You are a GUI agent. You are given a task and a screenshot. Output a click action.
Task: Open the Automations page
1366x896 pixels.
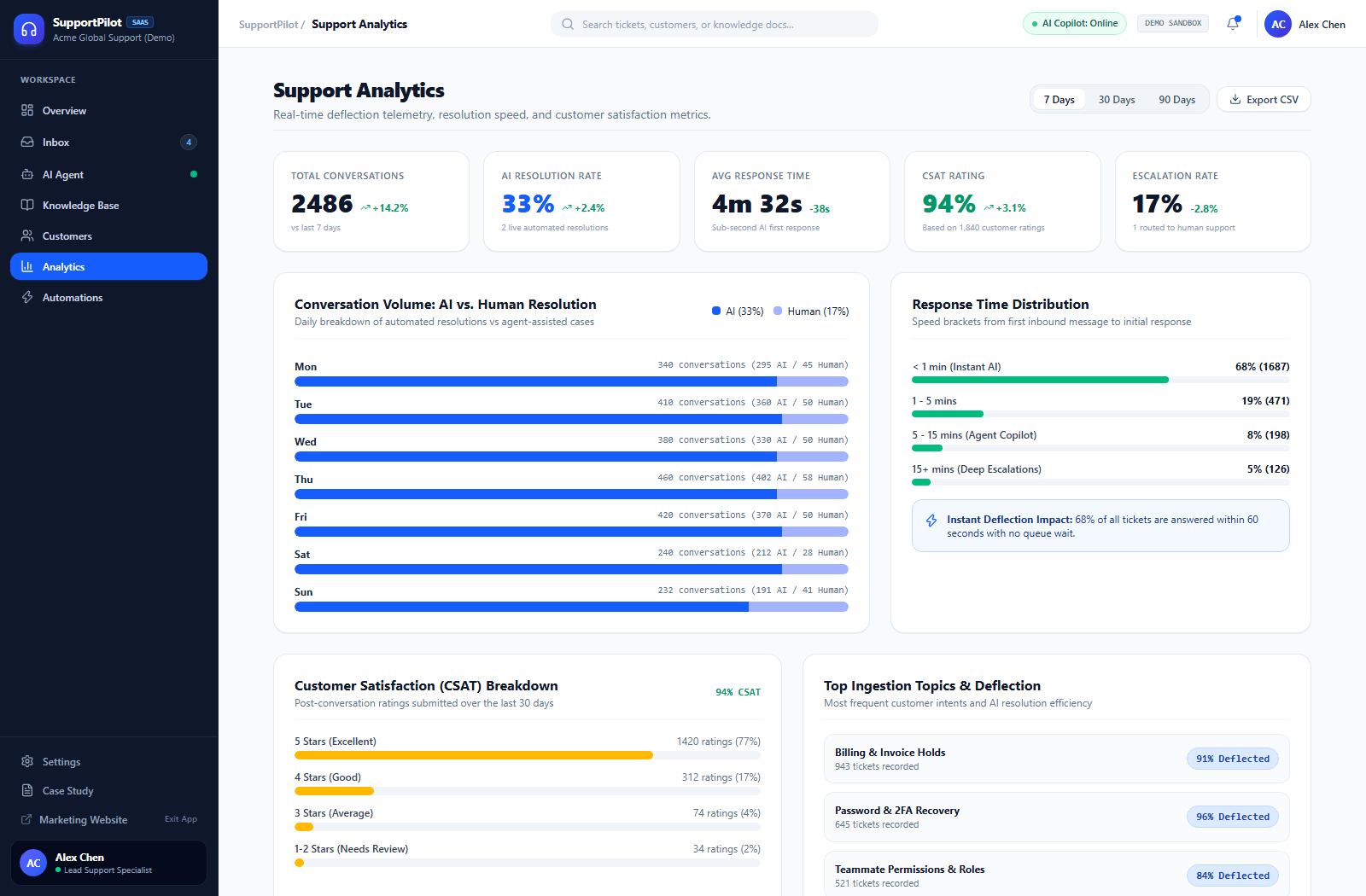[x=108, y=297]
